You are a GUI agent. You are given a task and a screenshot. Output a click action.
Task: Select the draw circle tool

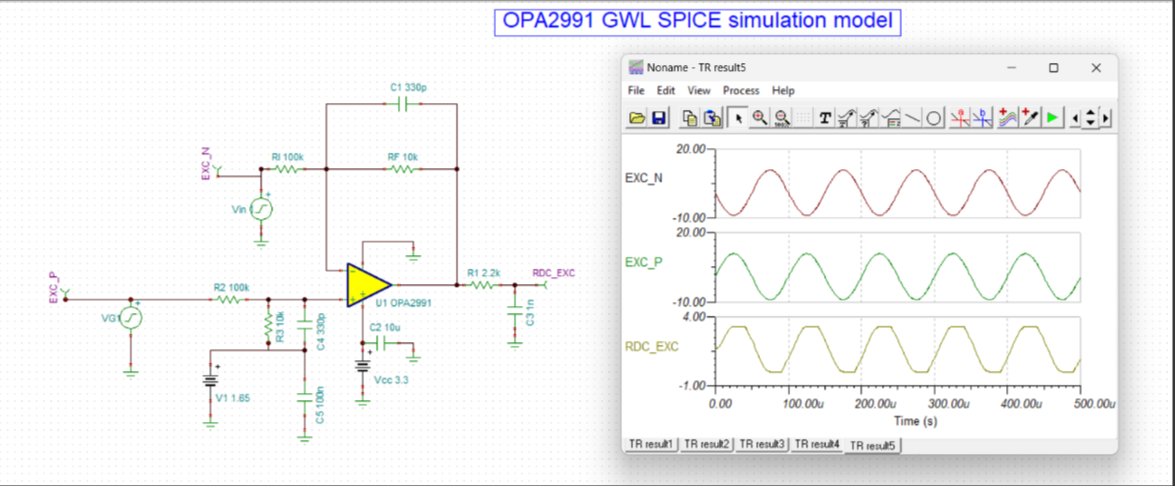[934, 118]
